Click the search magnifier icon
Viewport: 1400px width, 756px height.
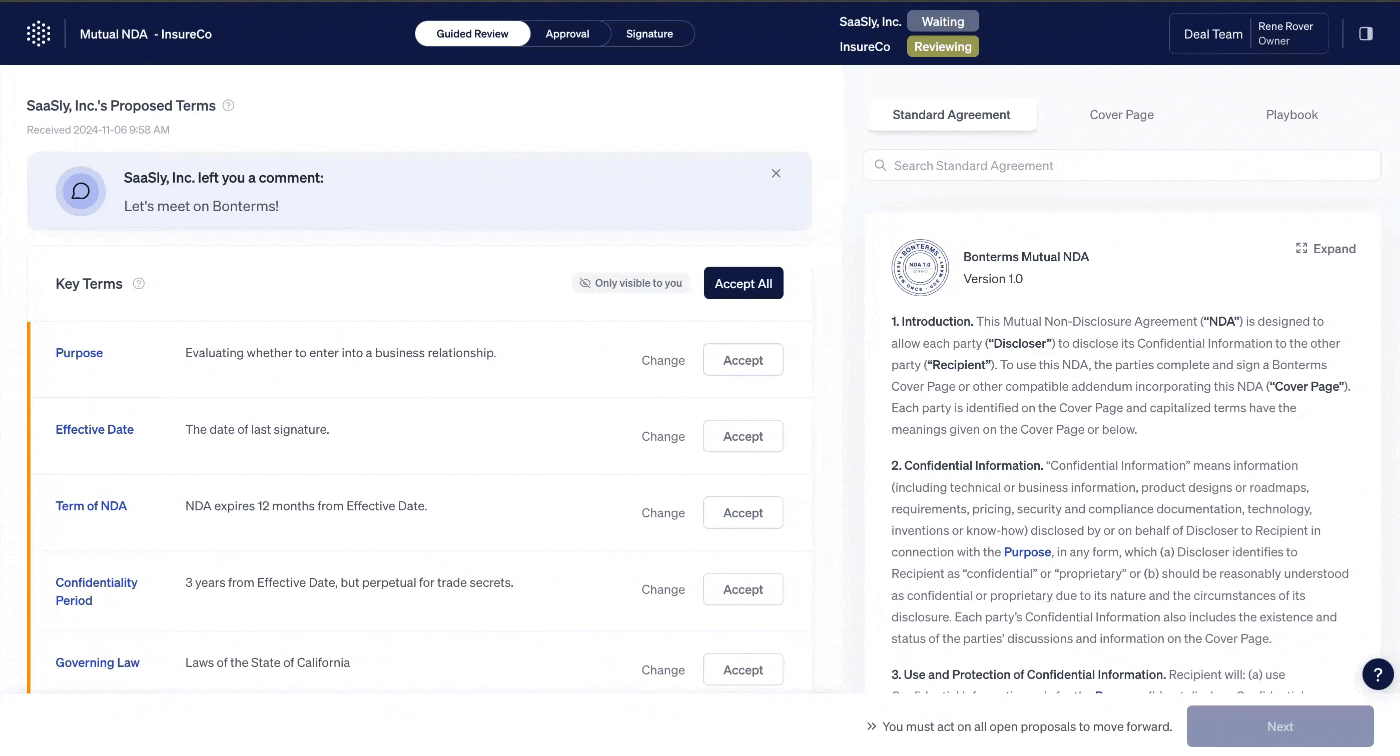pos(881,165)
